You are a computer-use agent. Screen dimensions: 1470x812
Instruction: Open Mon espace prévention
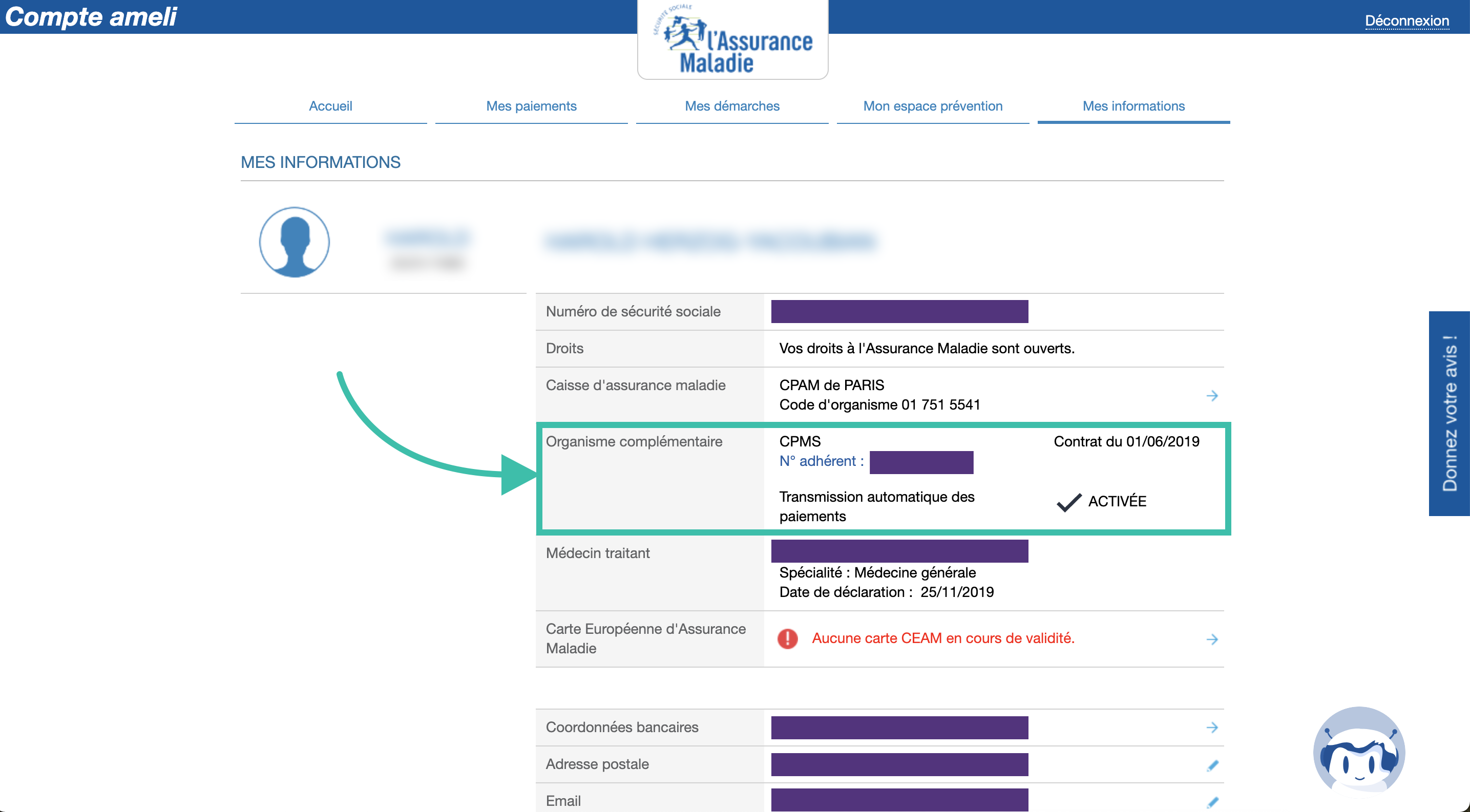(933, 106)
